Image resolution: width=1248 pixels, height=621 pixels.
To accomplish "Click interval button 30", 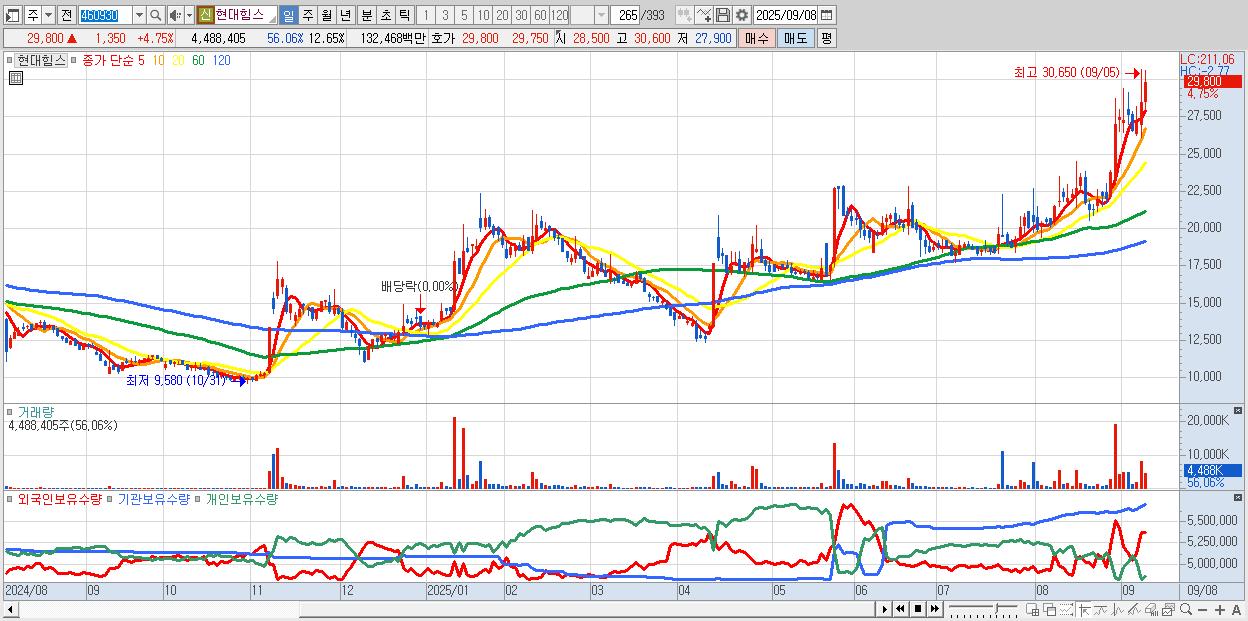I will pos(521,15).
